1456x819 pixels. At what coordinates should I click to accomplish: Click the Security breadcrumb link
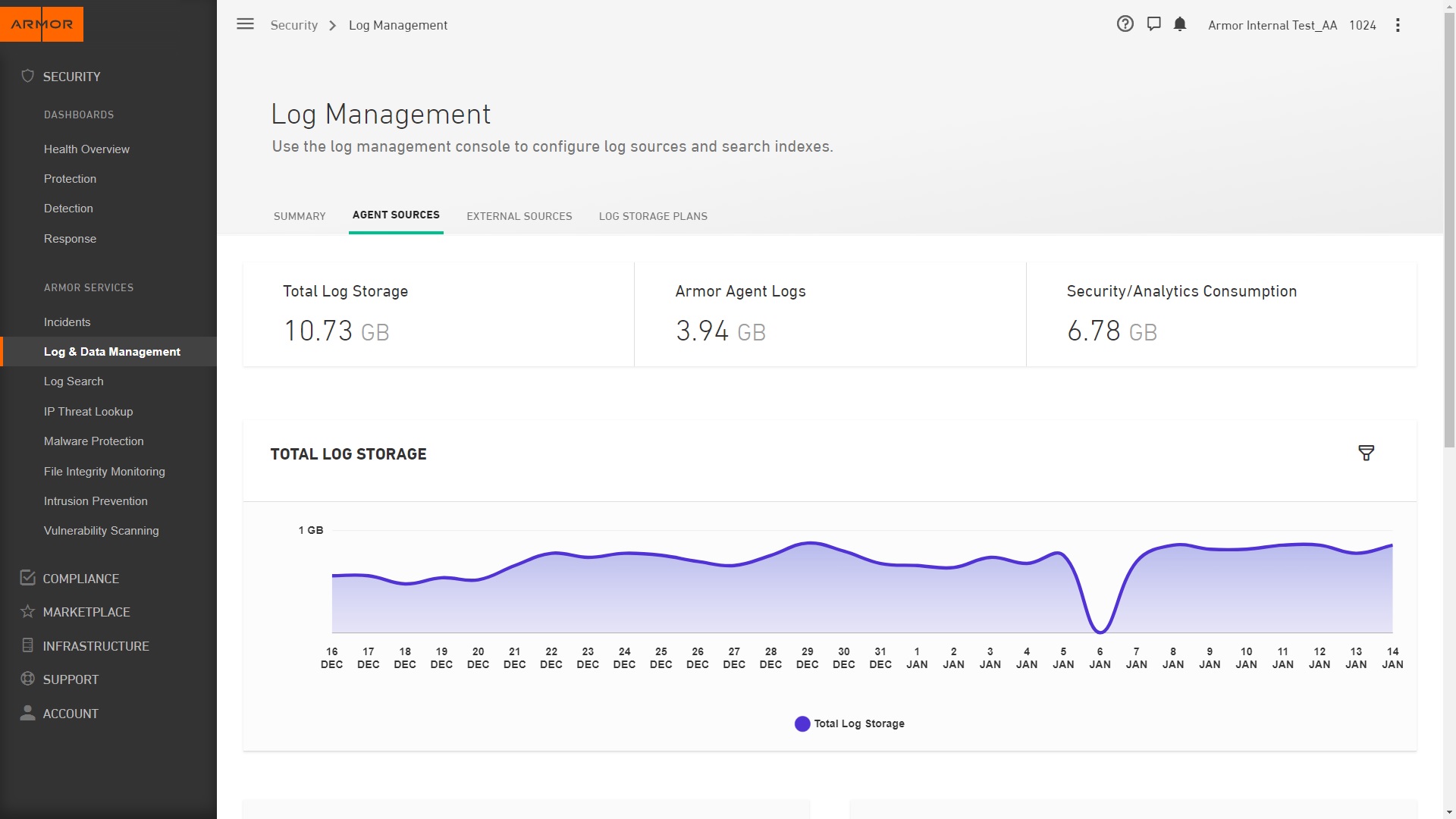pos(294,25)
